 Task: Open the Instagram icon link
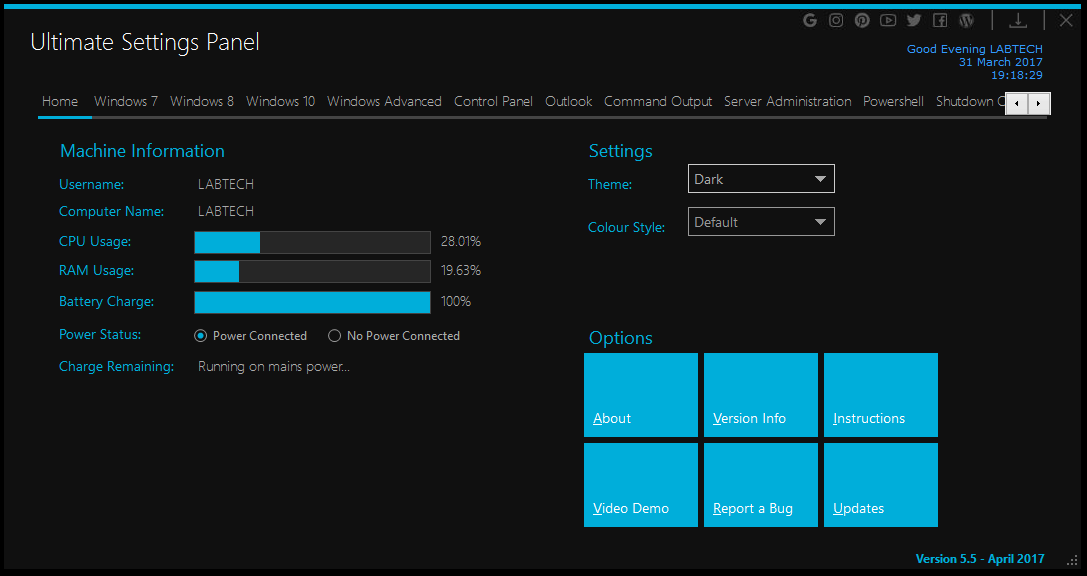click(x=836, y=20)
